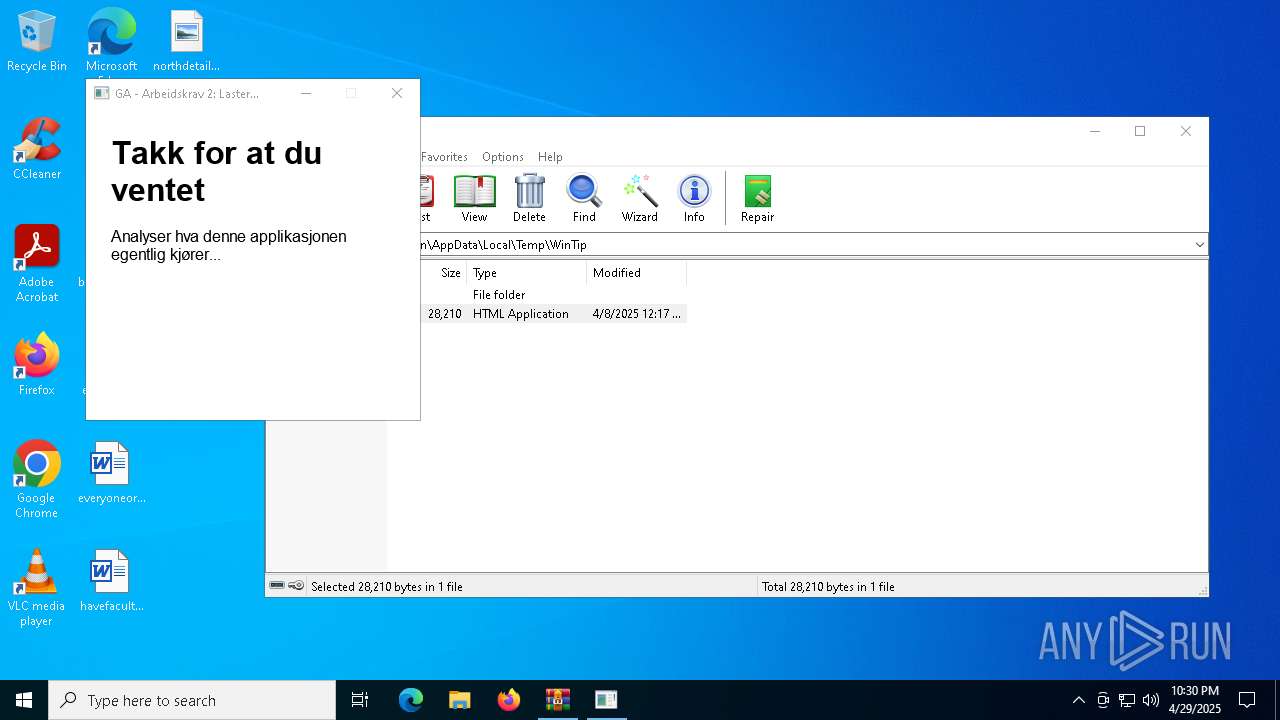Launch the CCleaner desktop shortcut

click(x=37, y=149)
